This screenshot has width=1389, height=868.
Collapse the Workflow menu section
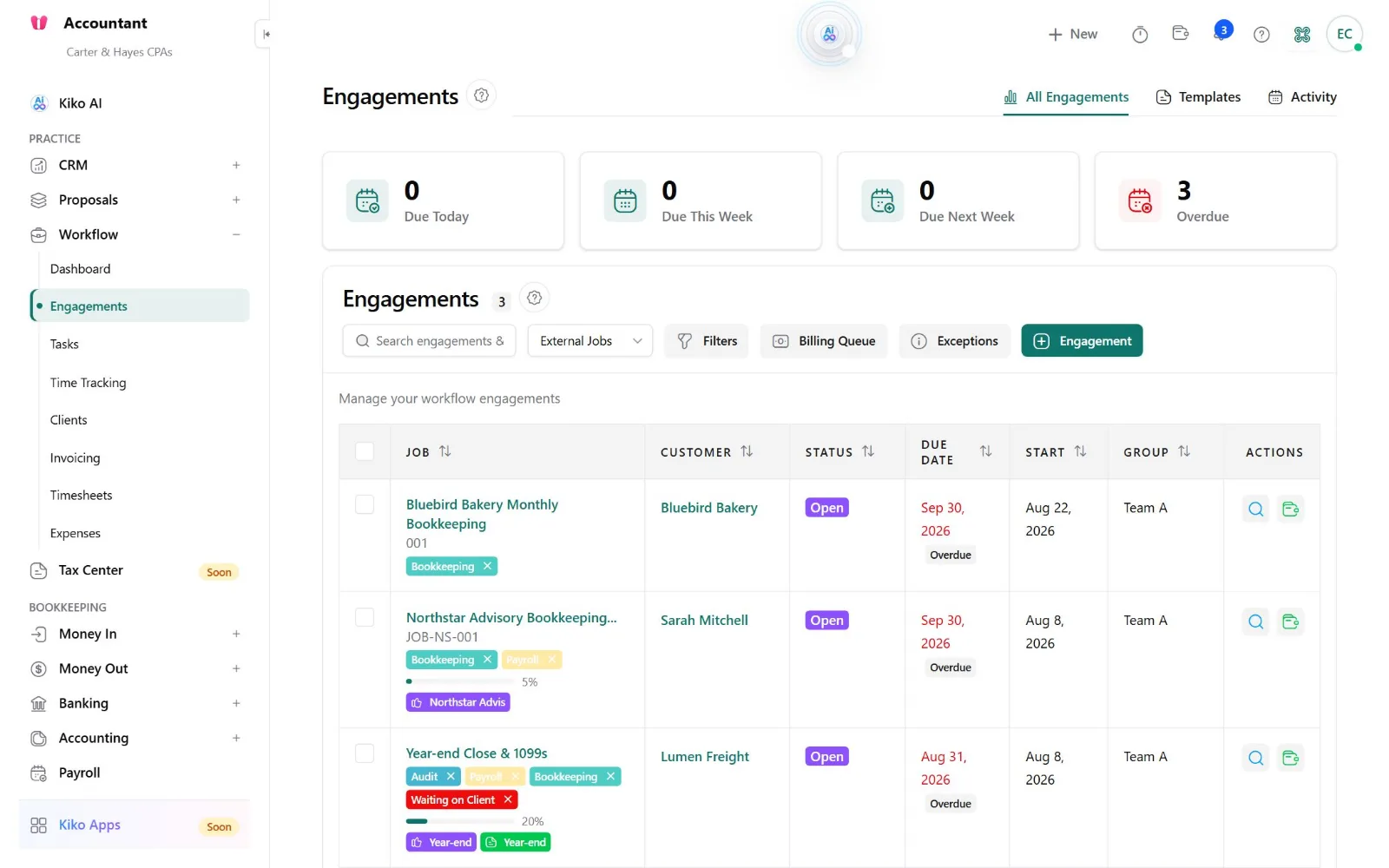[x=236, y=234]
